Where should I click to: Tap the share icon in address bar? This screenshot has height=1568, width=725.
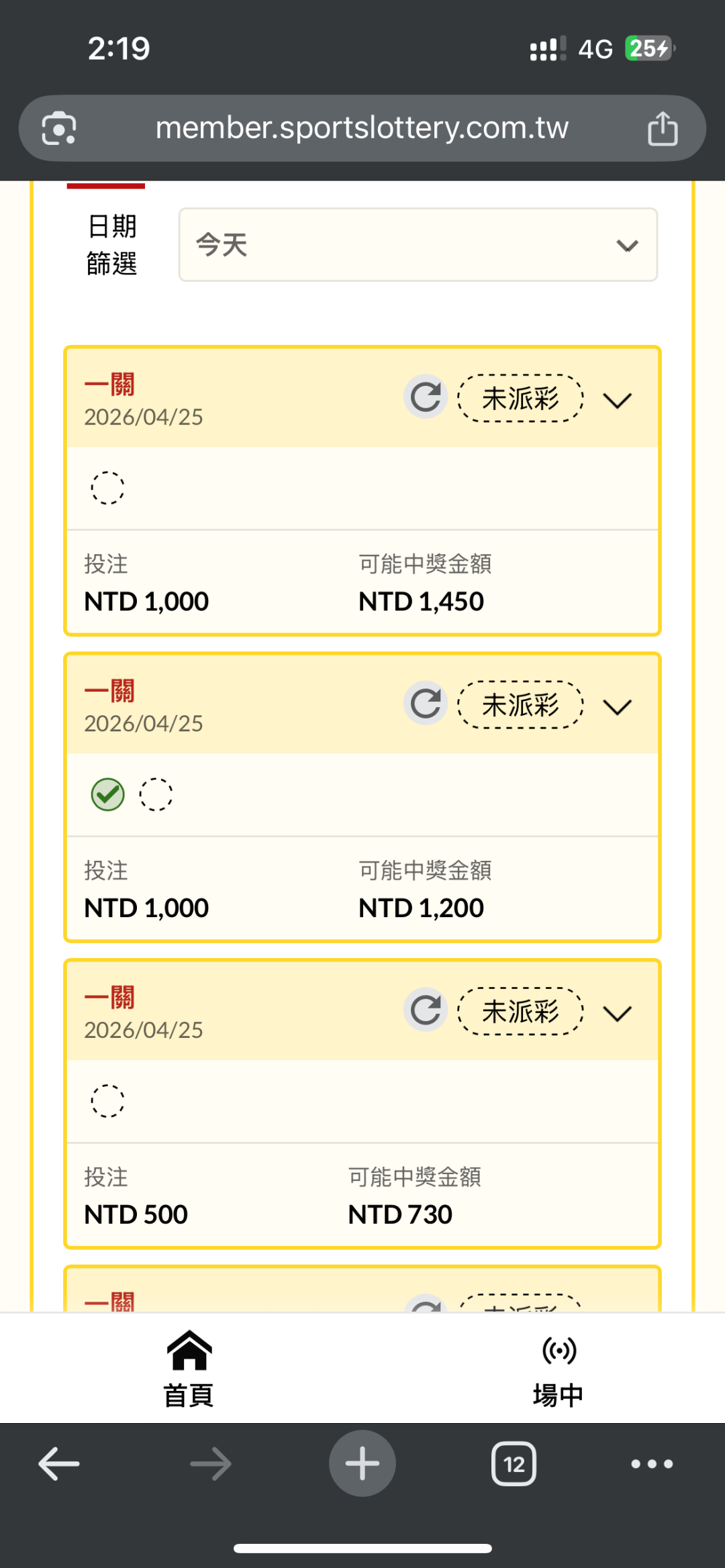coord(662,128)
